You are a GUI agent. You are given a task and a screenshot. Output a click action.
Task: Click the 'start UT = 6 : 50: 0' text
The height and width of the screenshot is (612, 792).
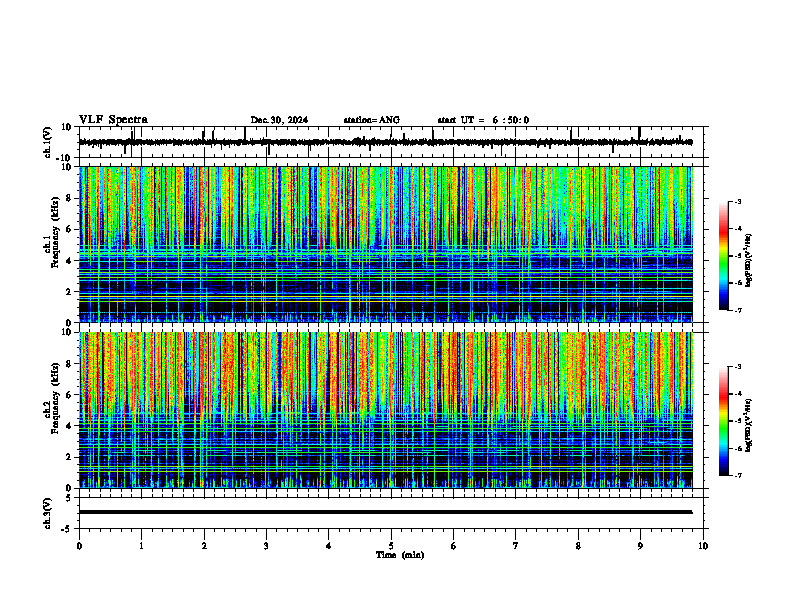[x=483, y=120]
